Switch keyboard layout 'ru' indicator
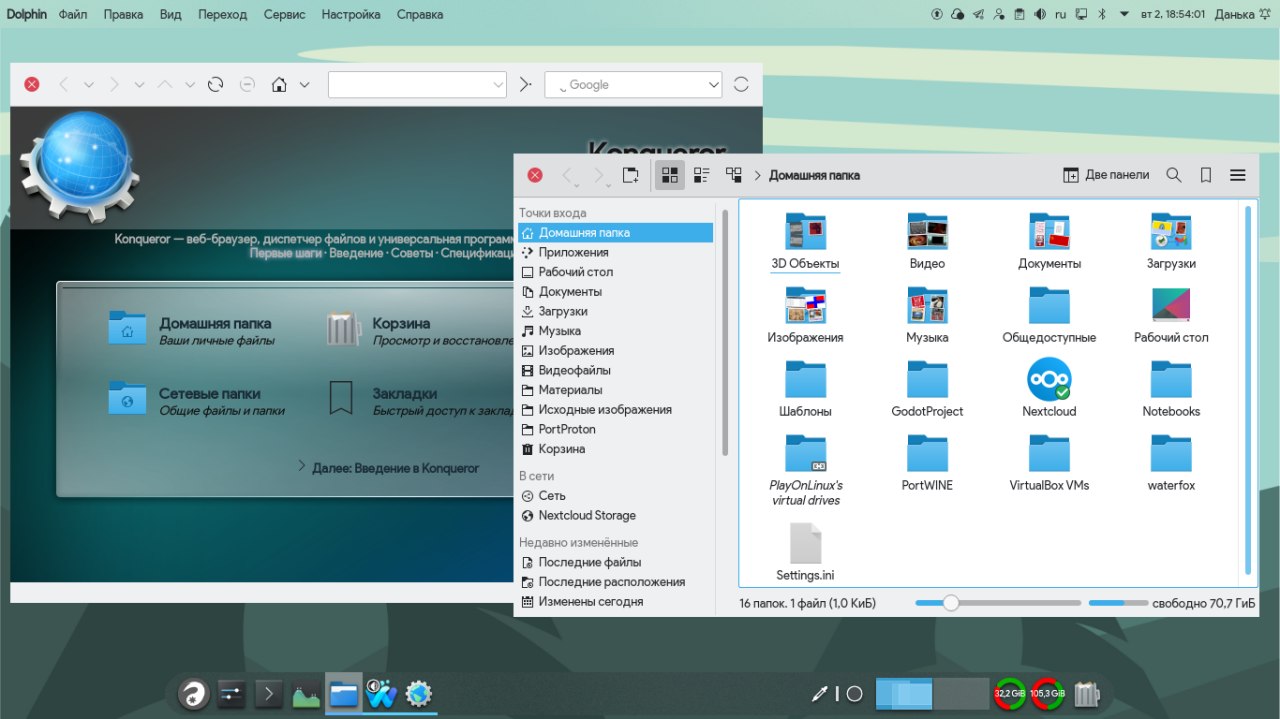 (1061, 15)
